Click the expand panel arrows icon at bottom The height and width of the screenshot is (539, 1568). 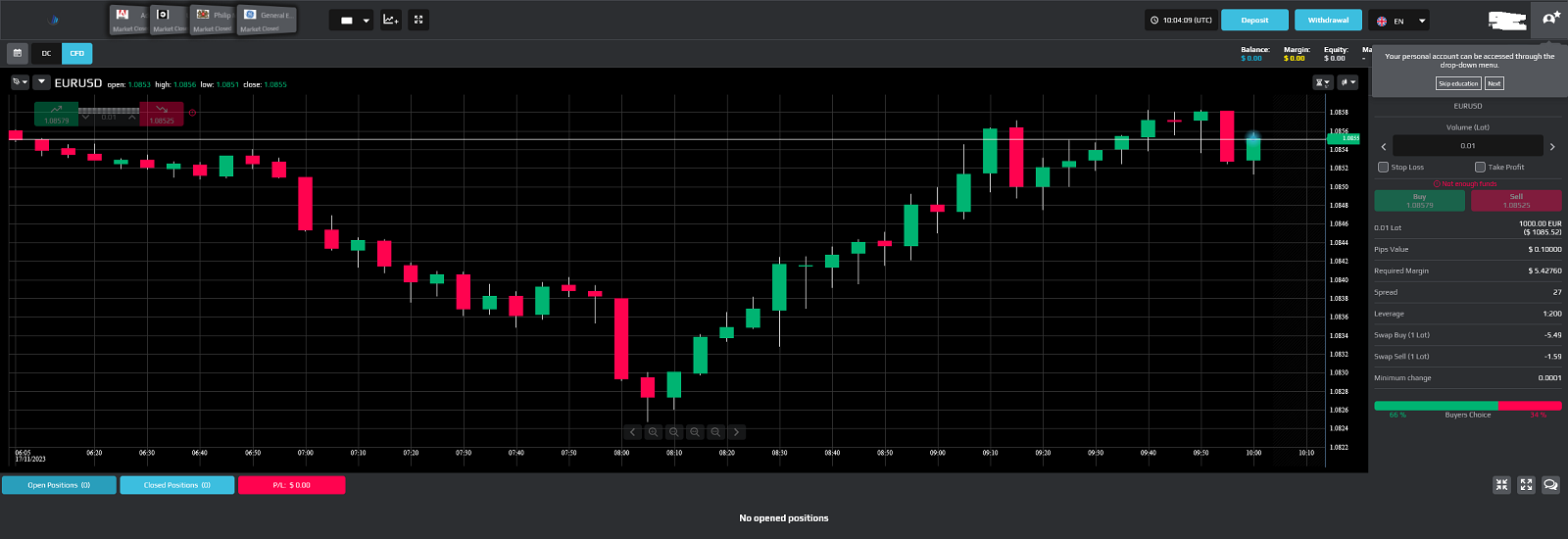tap(1526, 484)
